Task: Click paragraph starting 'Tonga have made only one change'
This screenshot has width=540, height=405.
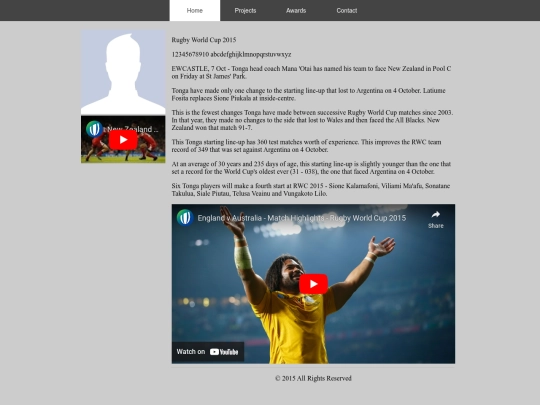Action: 309,94
